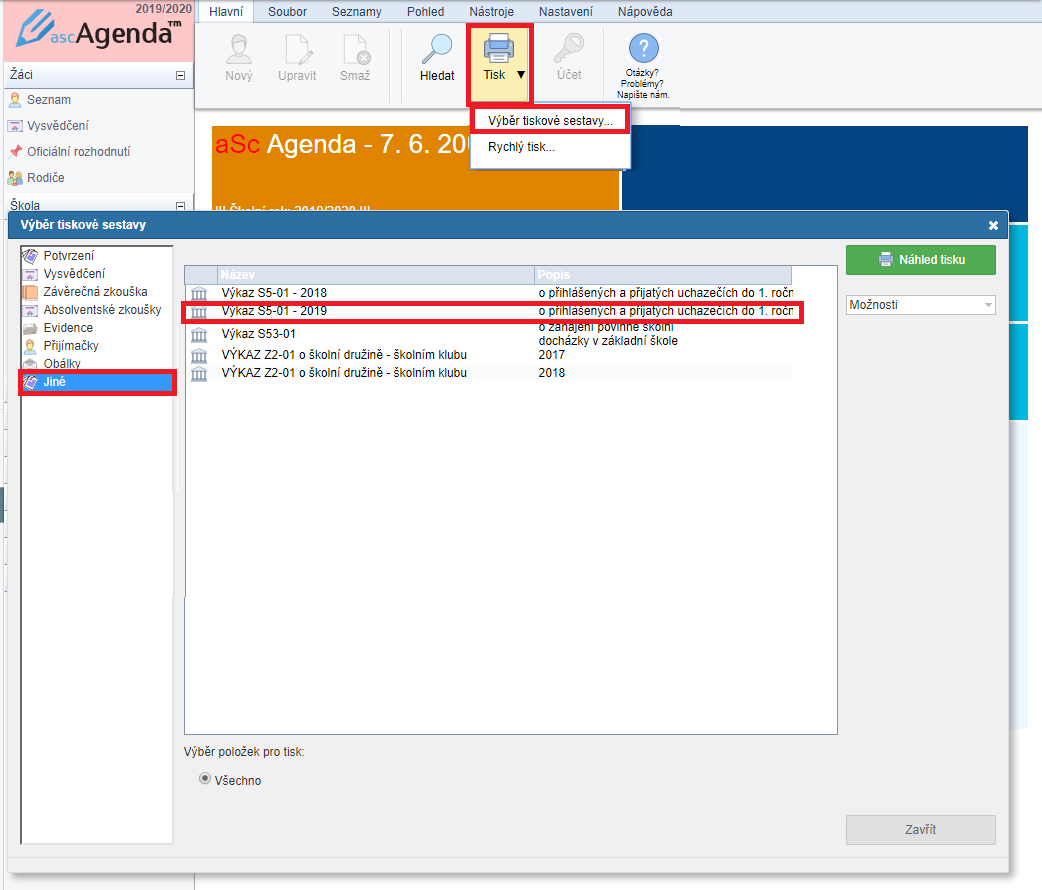Viewport: 1042px width, 890px height.
Task: Close the Výběr tiskové sestavy dialog
Action: [x=993, y=225]
